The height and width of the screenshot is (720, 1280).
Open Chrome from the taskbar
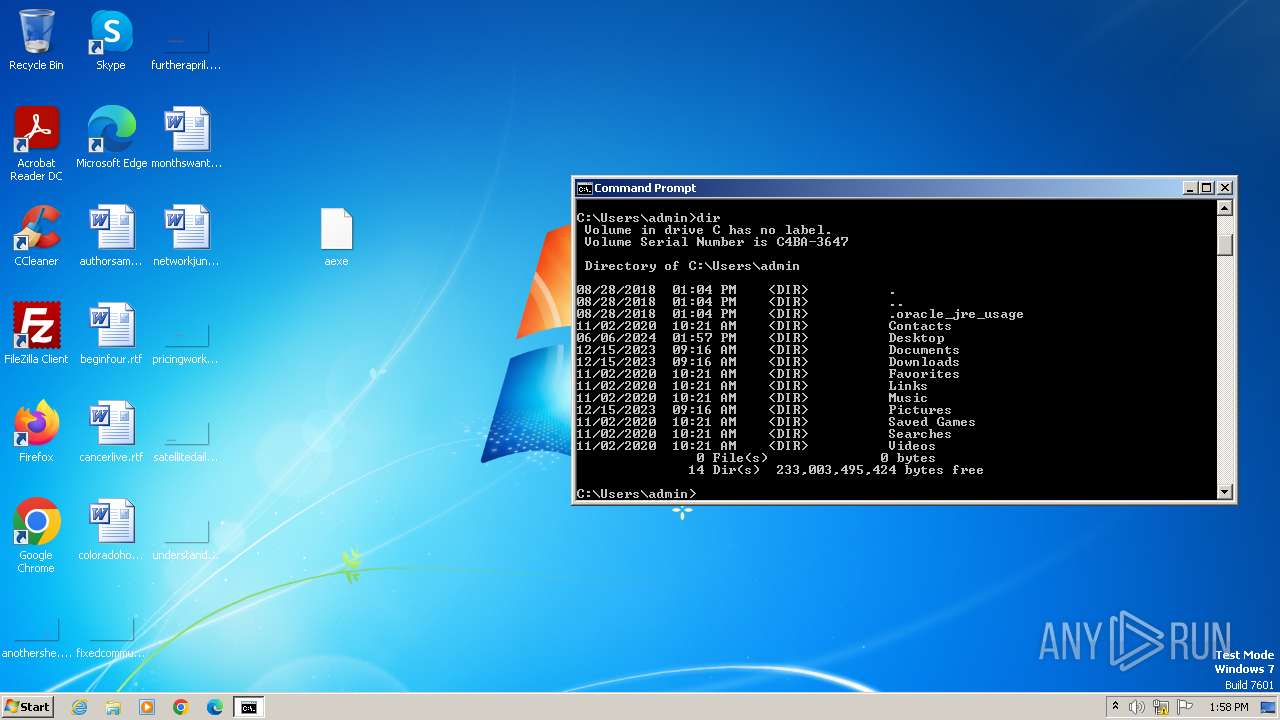pyautogui.click(x=181, y=707)
